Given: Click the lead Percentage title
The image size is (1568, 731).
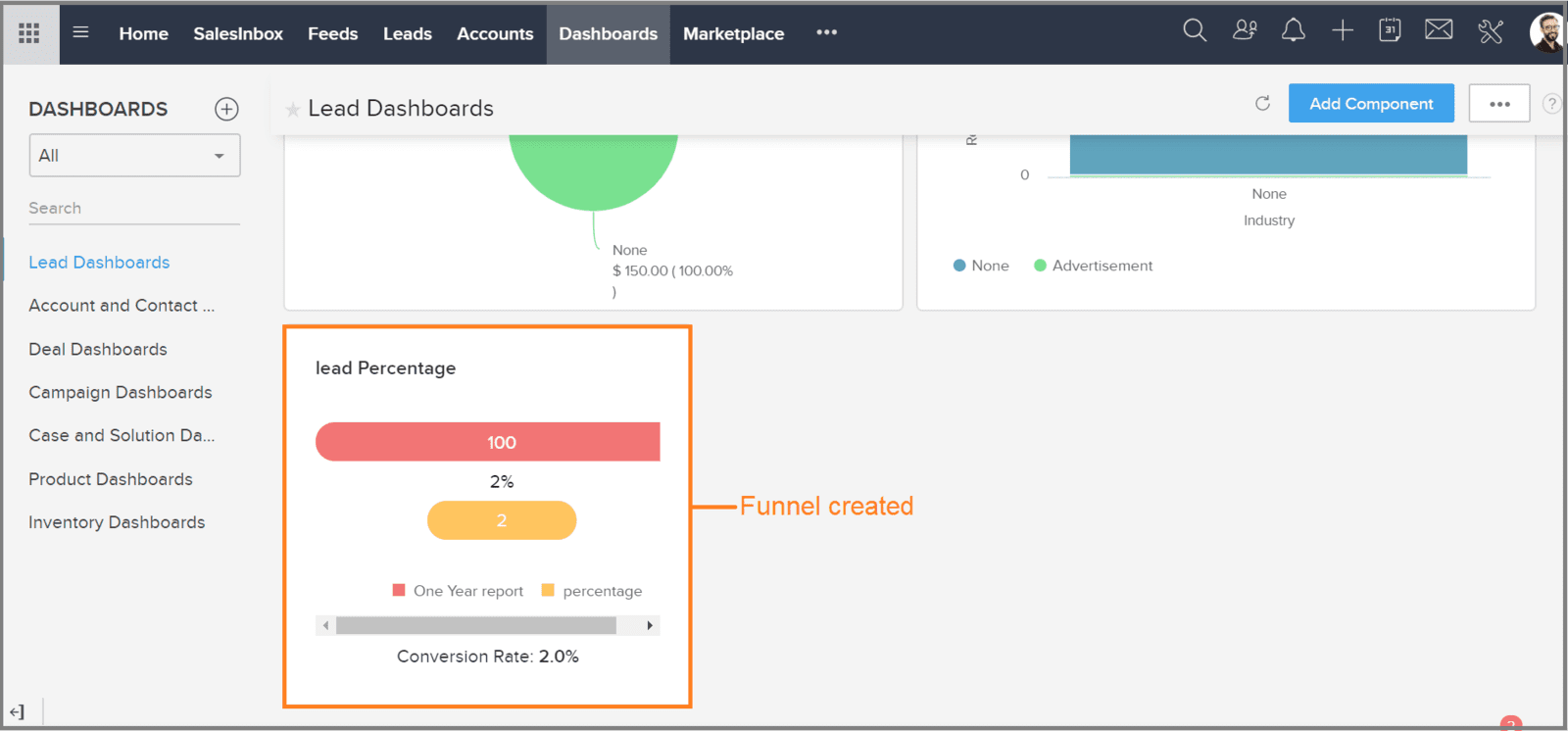Looking at the screenshot, I should tap(385, 368).
